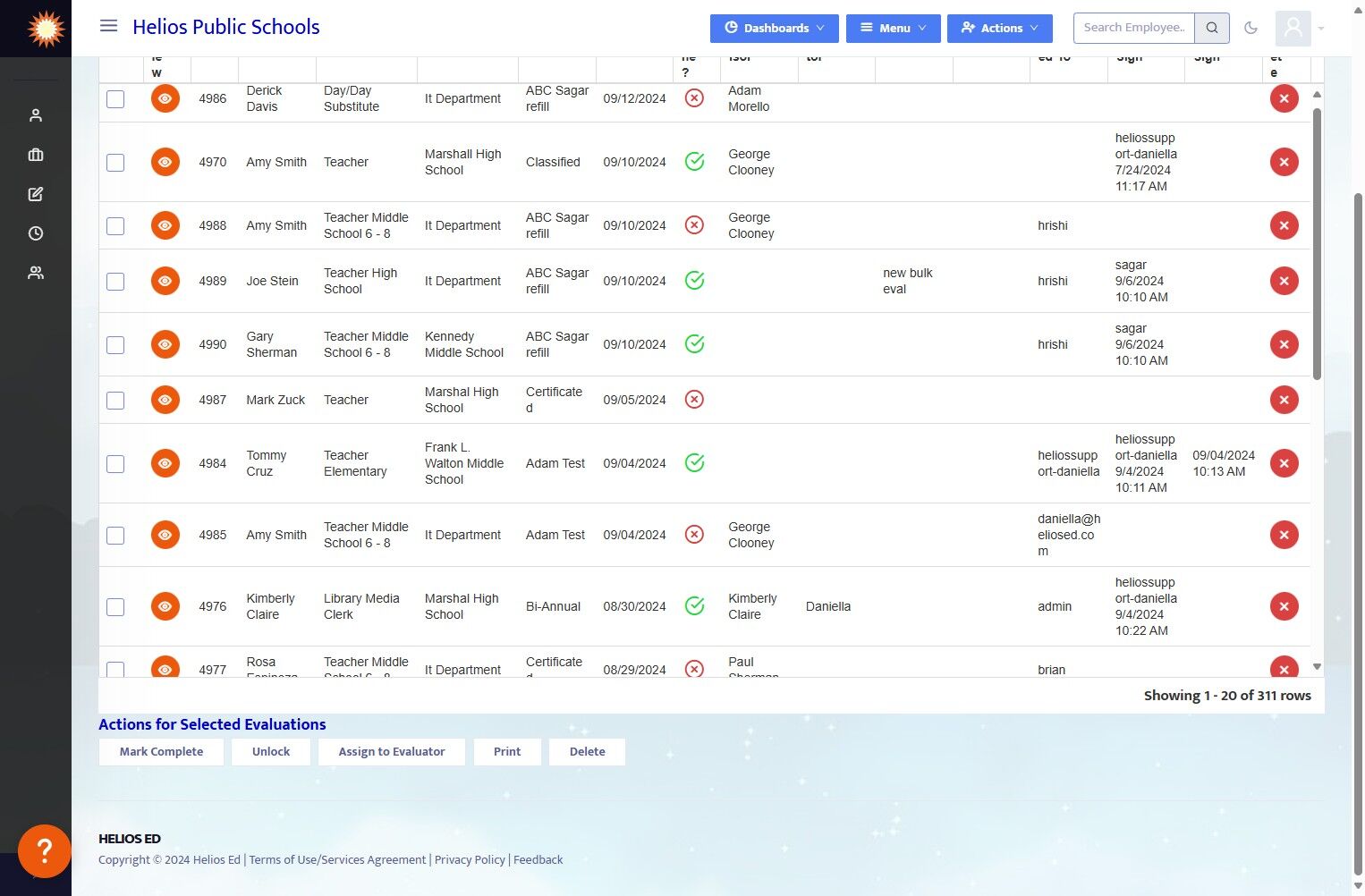Select checkbox for Kimberly Claire row
The height and width of the screenshot is (896, 1365).
pyautogui.click(x=115, y=606)
